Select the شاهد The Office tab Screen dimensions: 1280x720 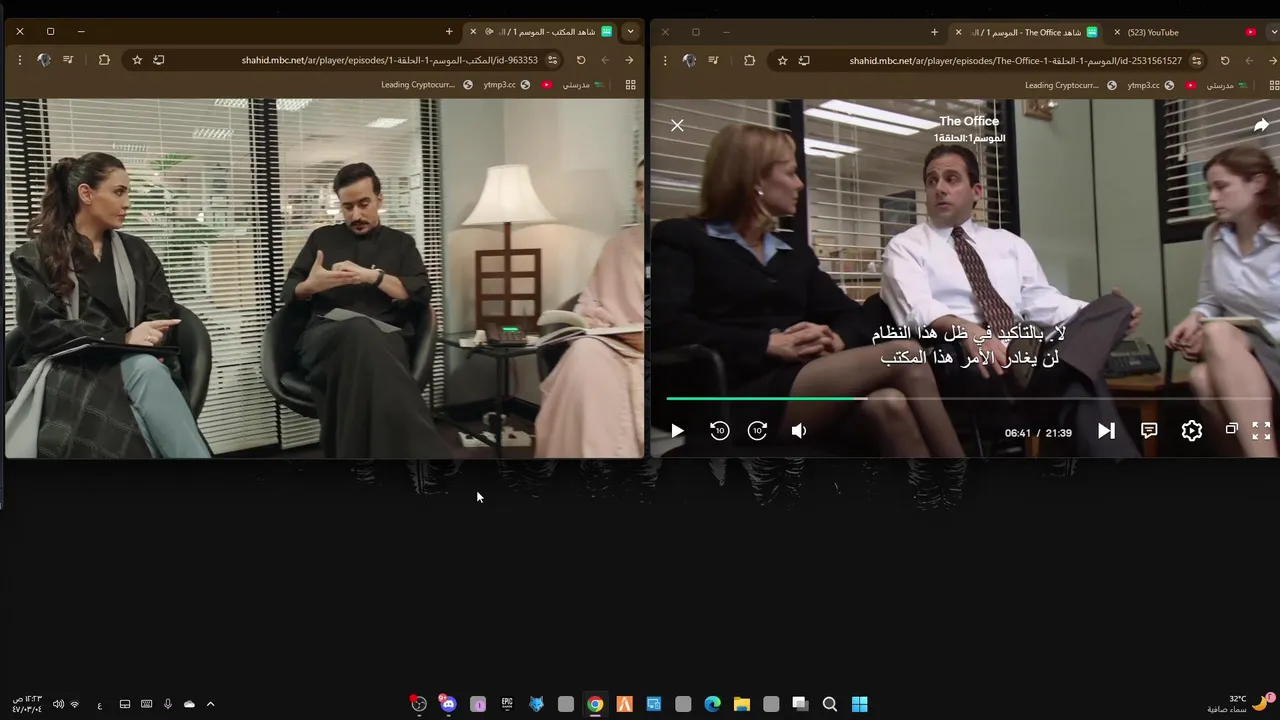(x=1028, y=32)
